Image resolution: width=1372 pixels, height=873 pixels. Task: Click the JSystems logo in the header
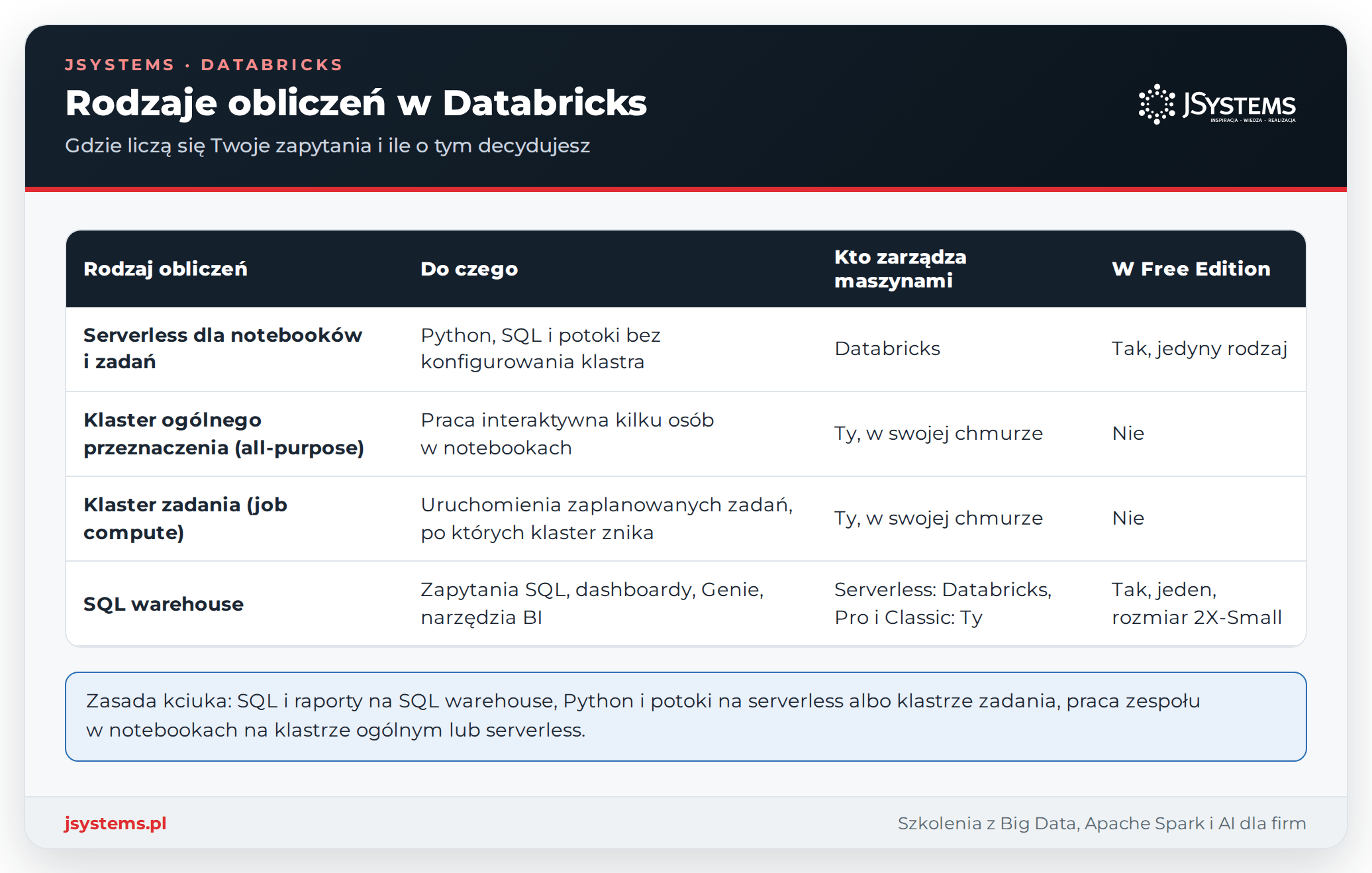point(1217,104)
